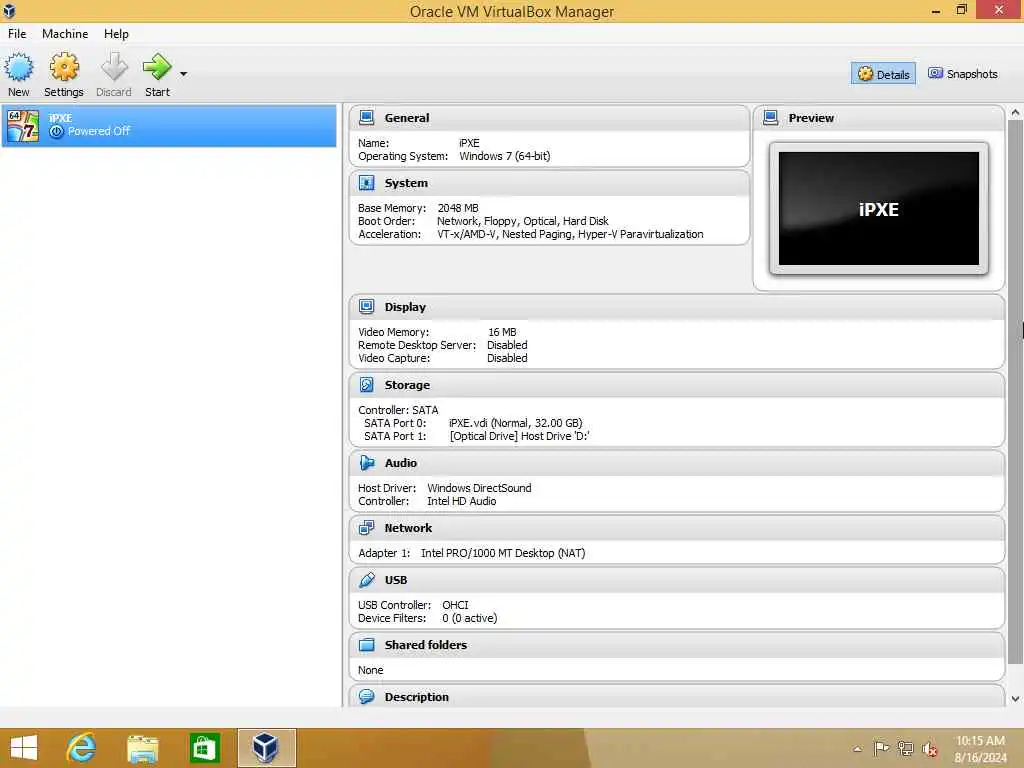1024x768 pixels.
Task: Switch to the Details view
Action: pyautogui.click(x=883, y=74)
